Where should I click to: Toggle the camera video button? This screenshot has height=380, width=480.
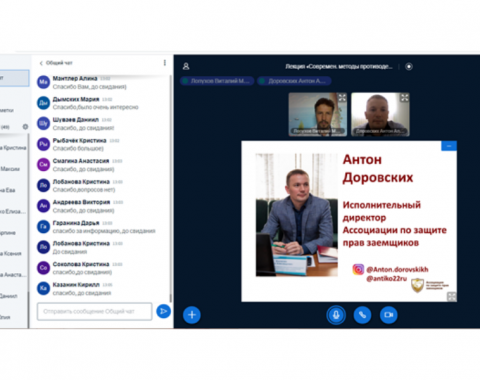coord(389,315)
